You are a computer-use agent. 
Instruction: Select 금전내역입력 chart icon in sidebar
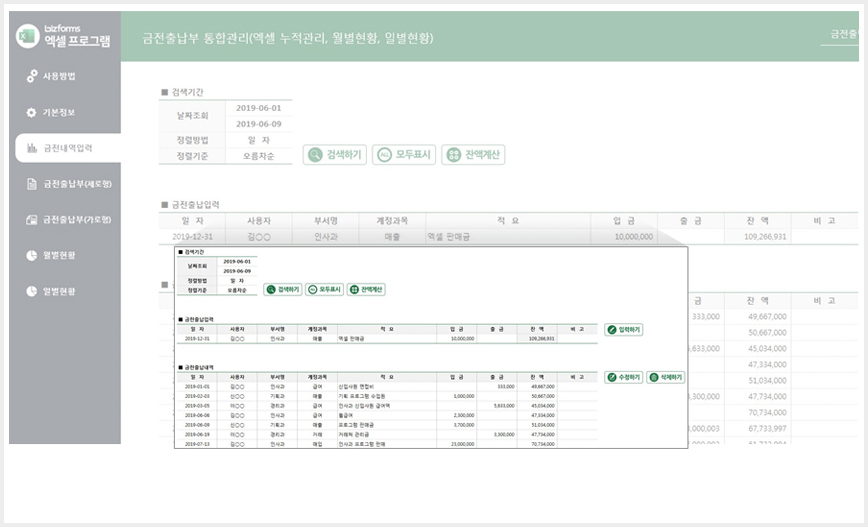click(x=32, y=148)
